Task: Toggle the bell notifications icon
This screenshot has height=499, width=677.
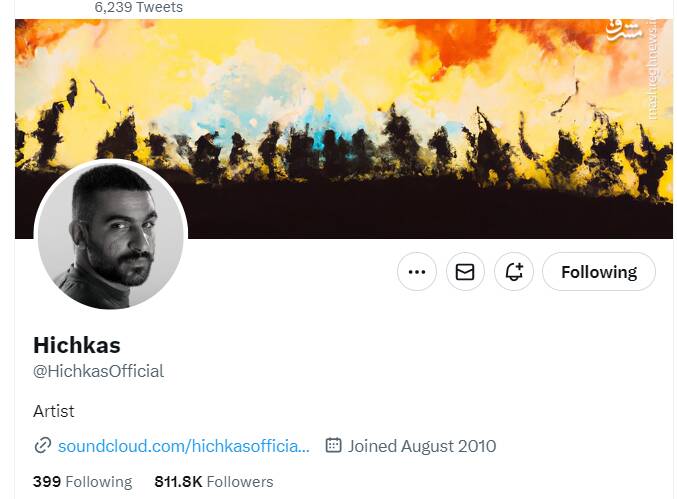Action: (514, 272)
